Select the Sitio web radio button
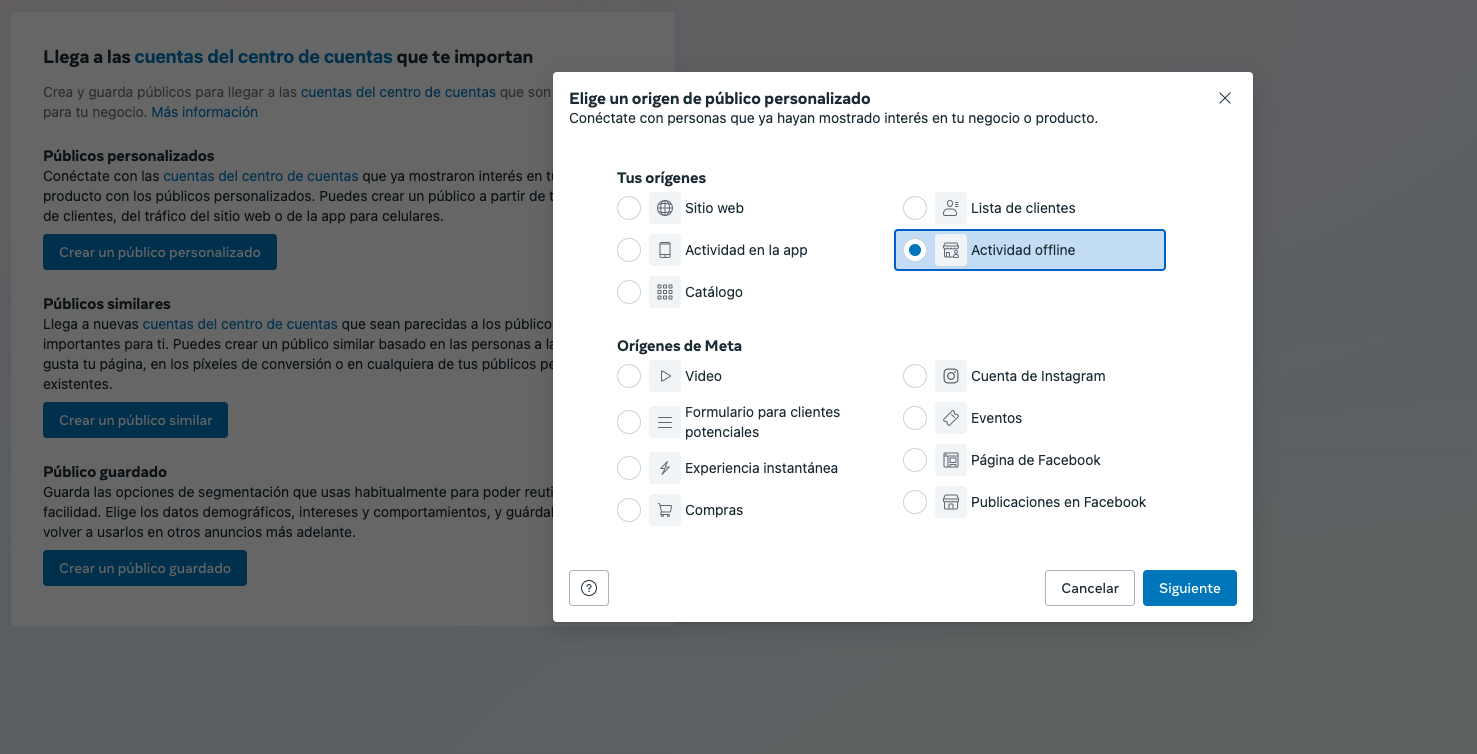The height and width of the screenshot is (754, 1477). [629, 208]
